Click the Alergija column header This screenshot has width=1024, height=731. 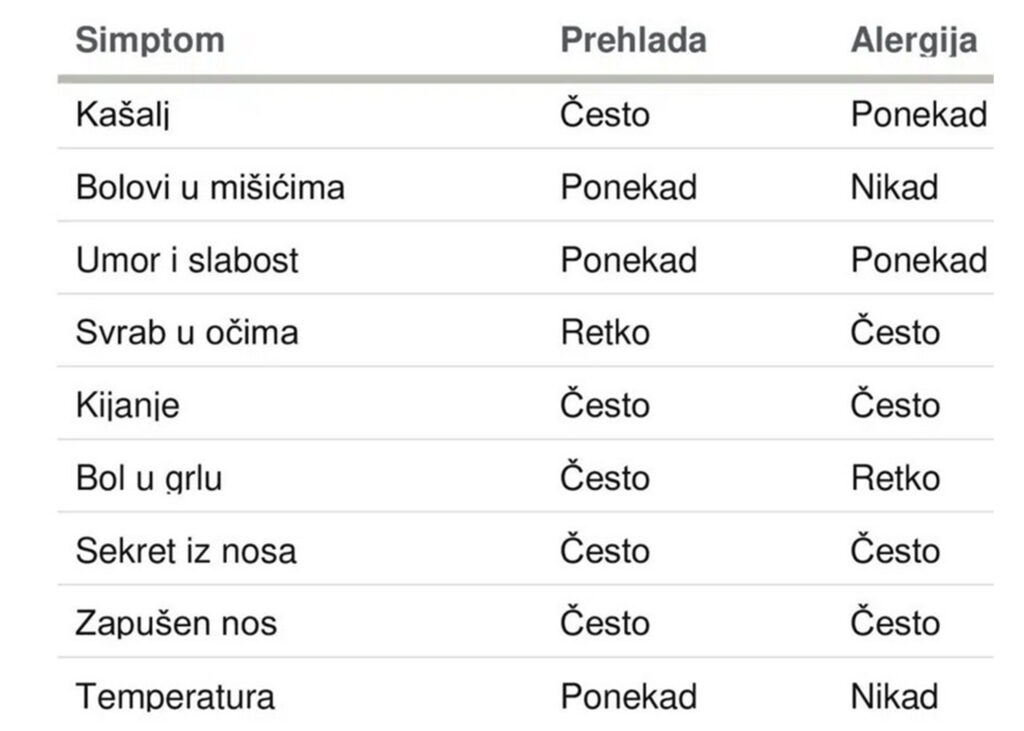[x=913, y=40]
